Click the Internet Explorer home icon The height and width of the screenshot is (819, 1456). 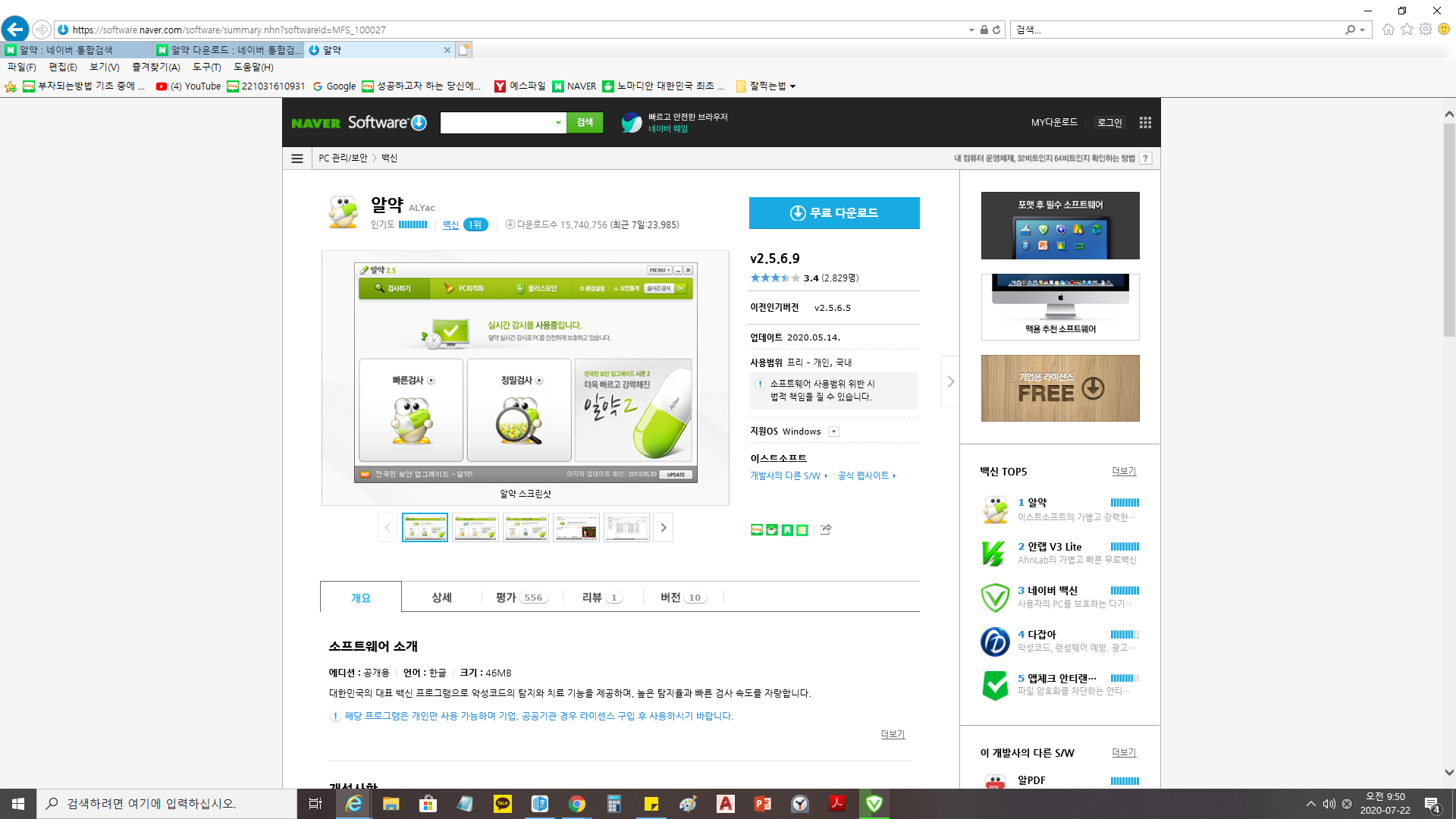[x=1388, y=30]
